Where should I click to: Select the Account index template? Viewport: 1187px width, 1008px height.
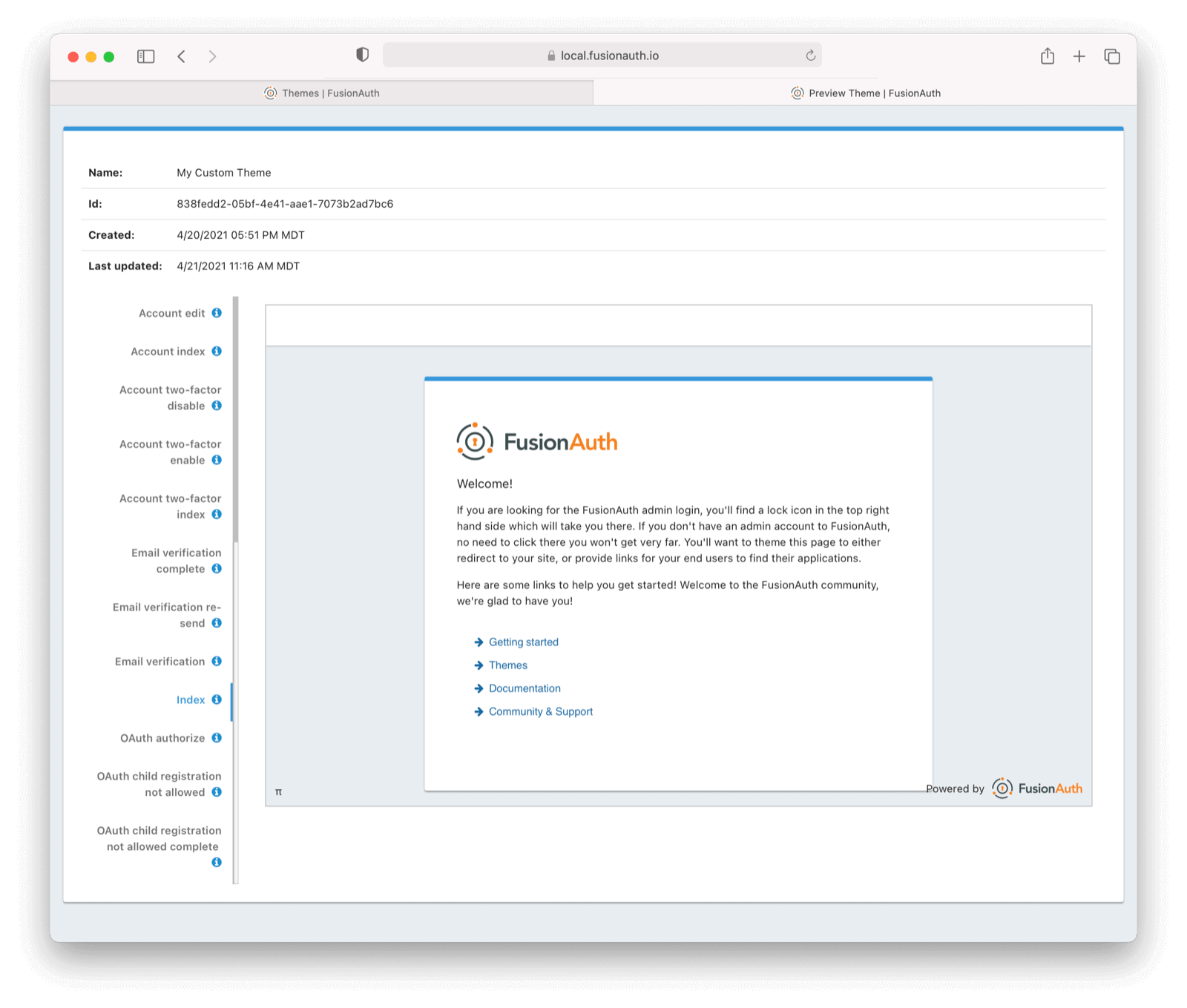pyautogui.click(x=168, y=352)
